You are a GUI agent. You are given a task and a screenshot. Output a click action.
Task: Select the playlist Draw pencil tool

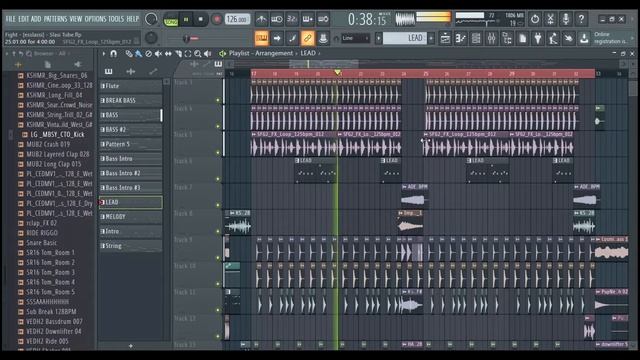129,53
